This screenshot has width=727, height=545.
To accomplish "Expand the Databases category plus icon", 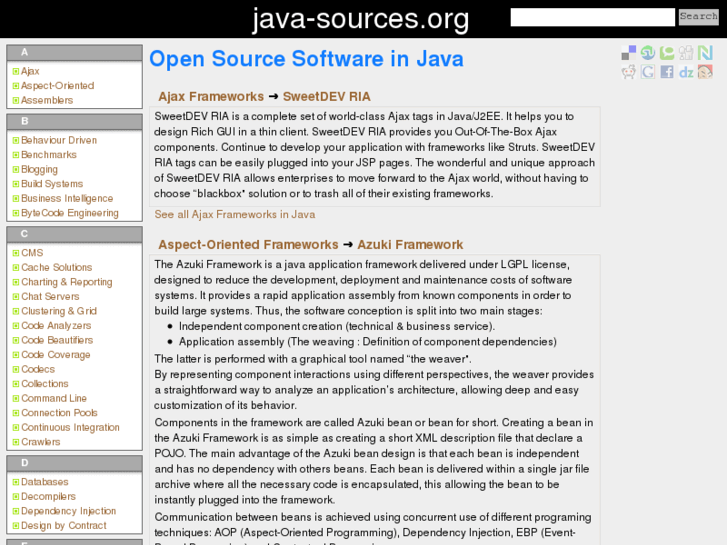I will (x=16, y=482).
